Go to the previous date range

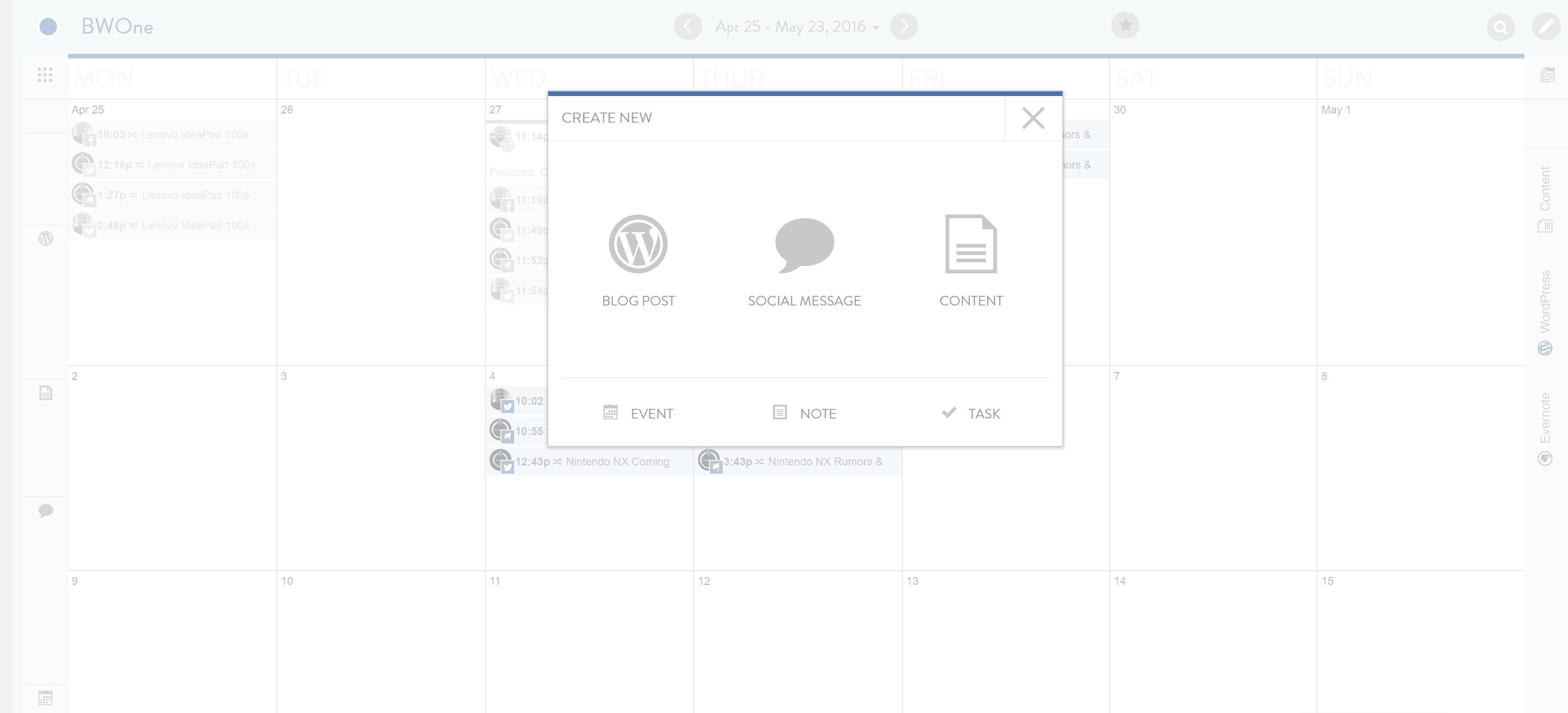pyautogui.click(x=688, y=26)
